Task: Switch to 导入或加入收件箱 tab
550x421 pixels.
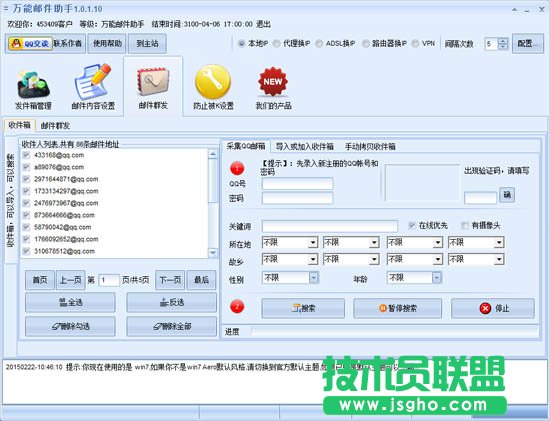Action: coord(304,146)
